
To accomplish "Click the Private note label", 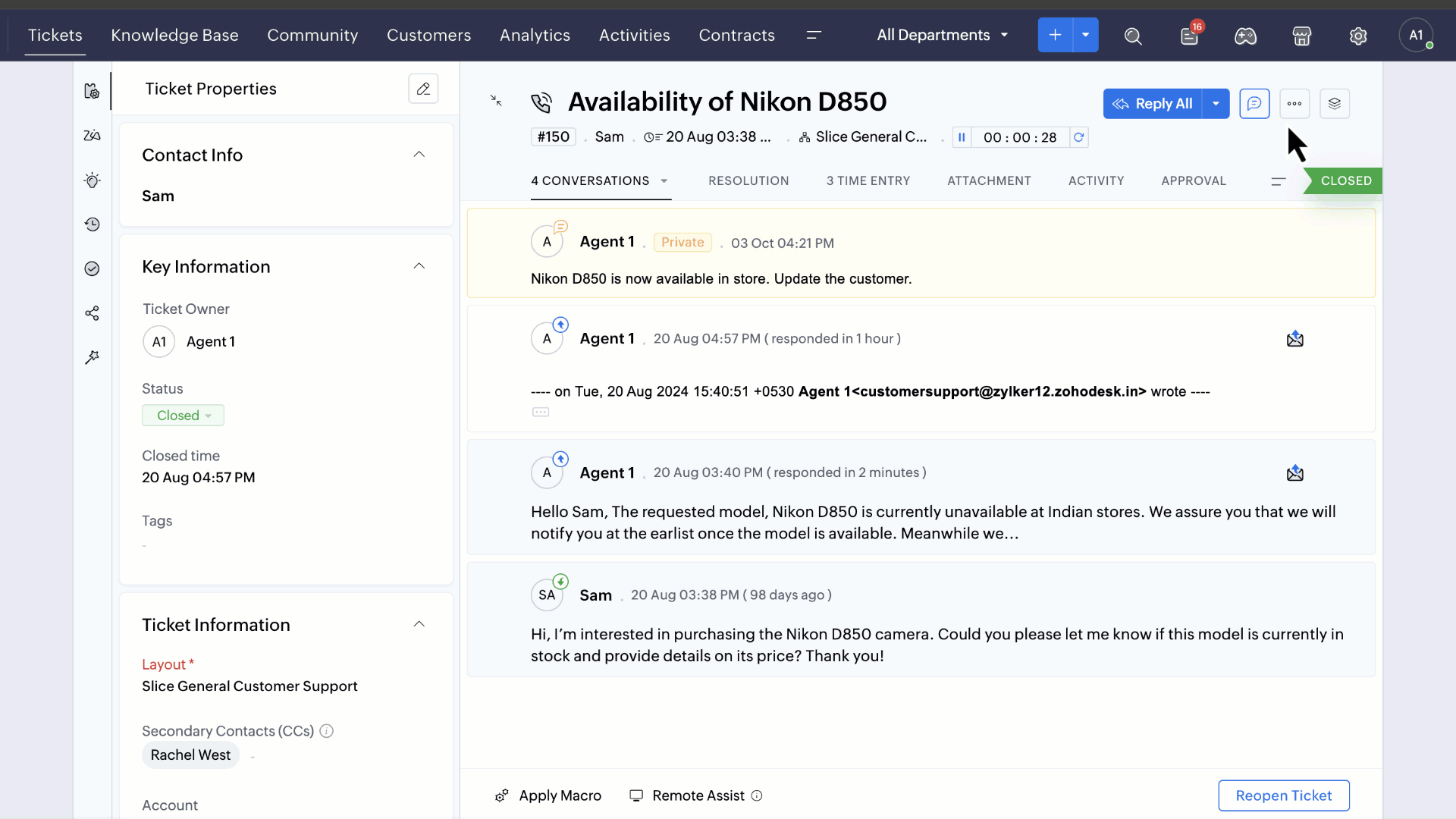I will [682, 242].
